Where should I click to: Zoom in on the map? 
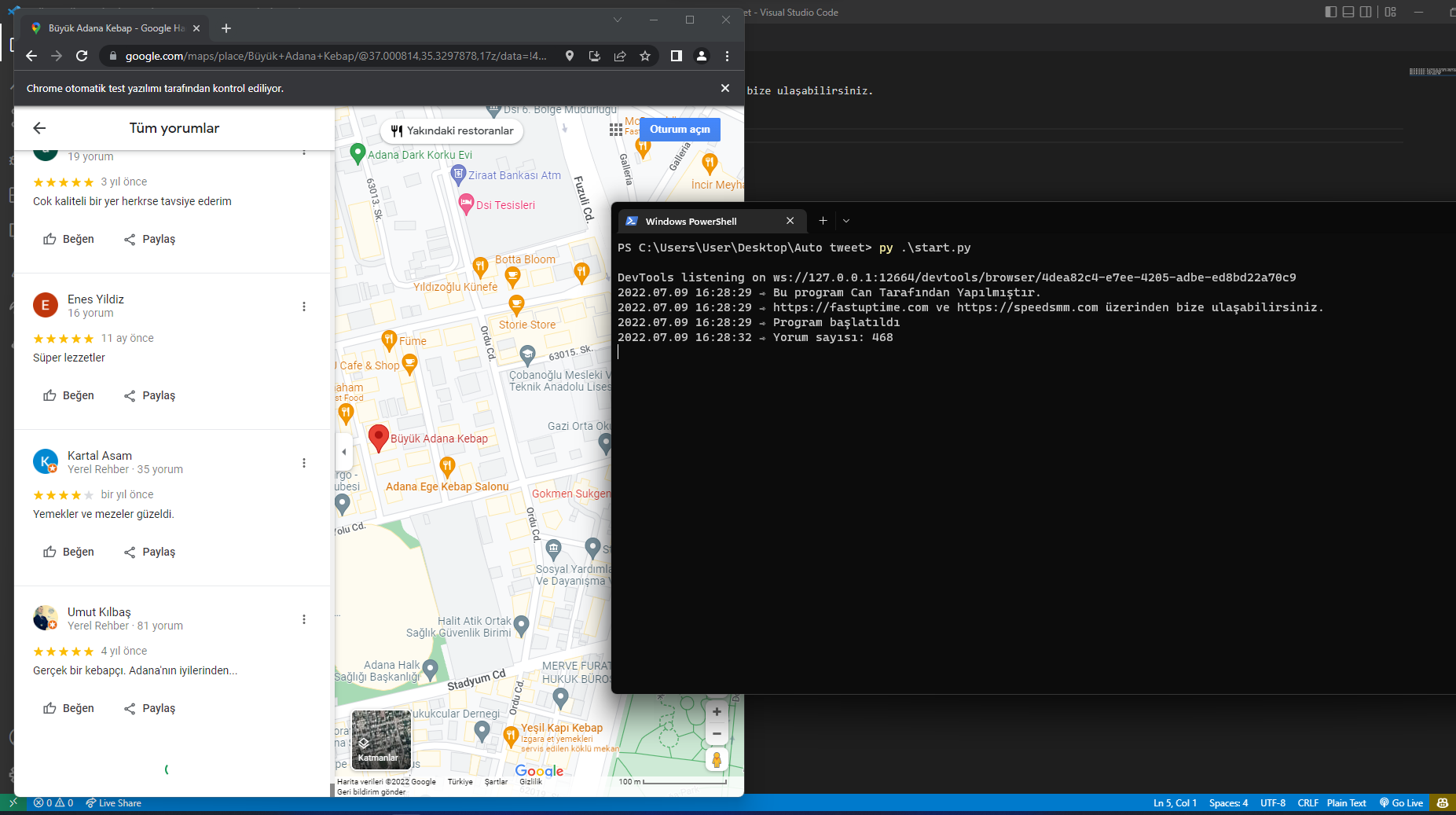[717, 712]
